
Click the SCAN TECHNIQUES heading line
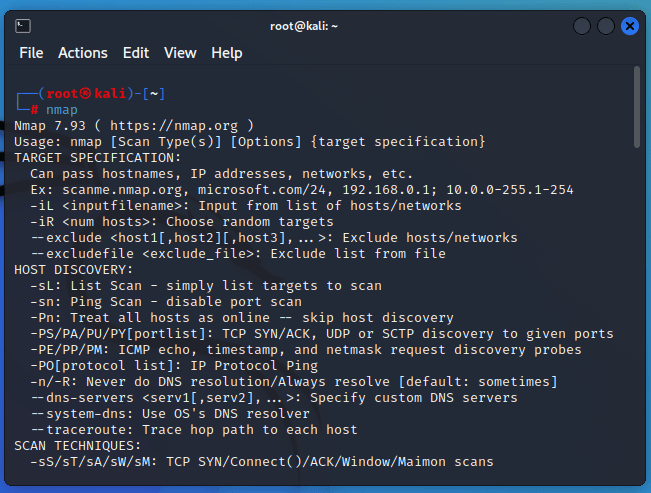point(78,446)
